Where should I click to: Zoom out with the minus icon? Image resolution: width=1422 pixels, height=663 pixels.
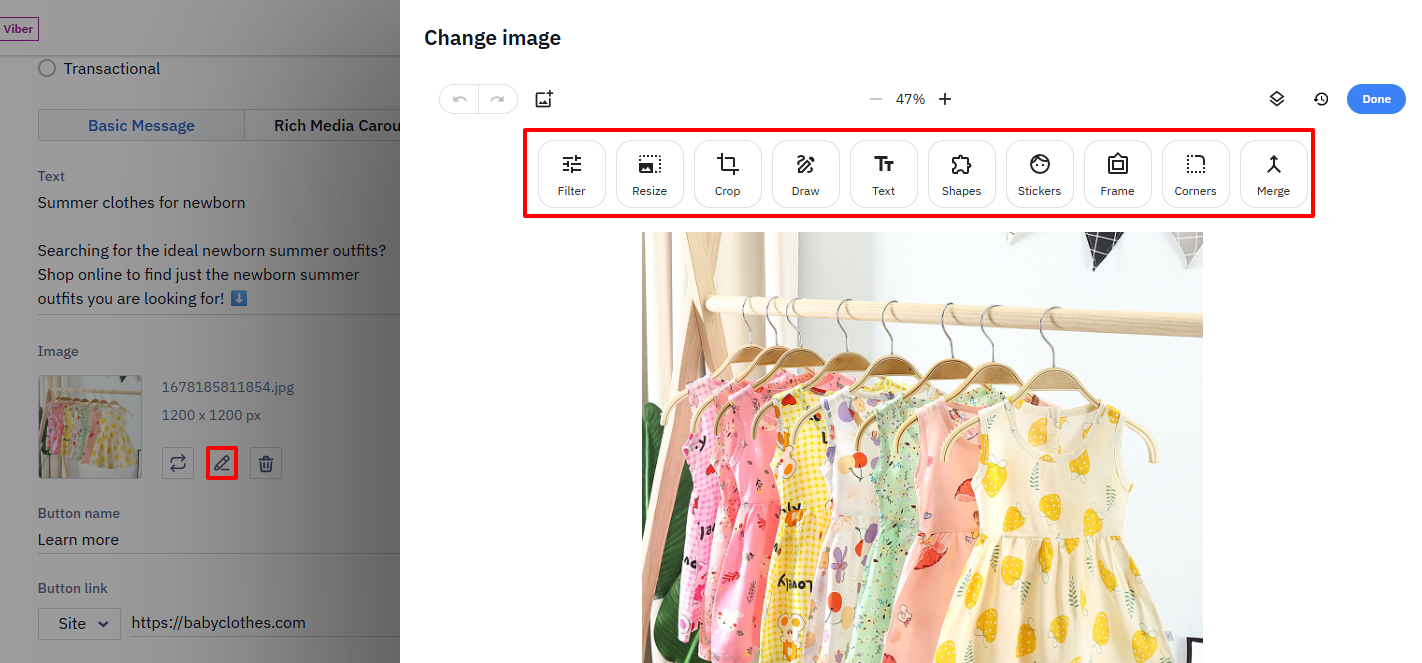876,99
